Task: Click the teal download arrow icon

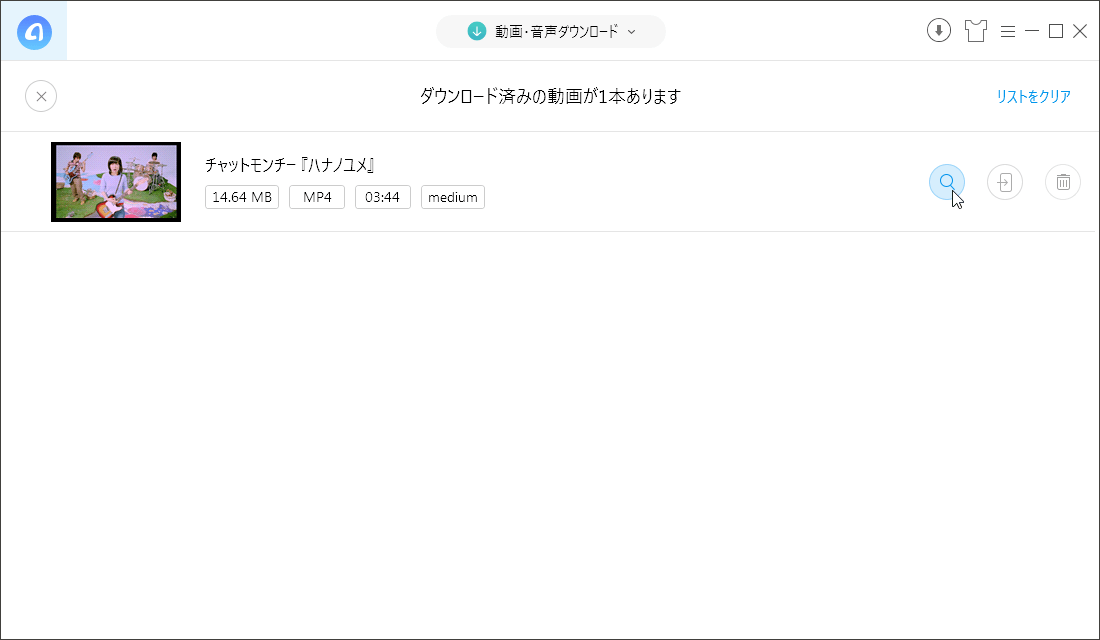Action: (x=477, y=31)
